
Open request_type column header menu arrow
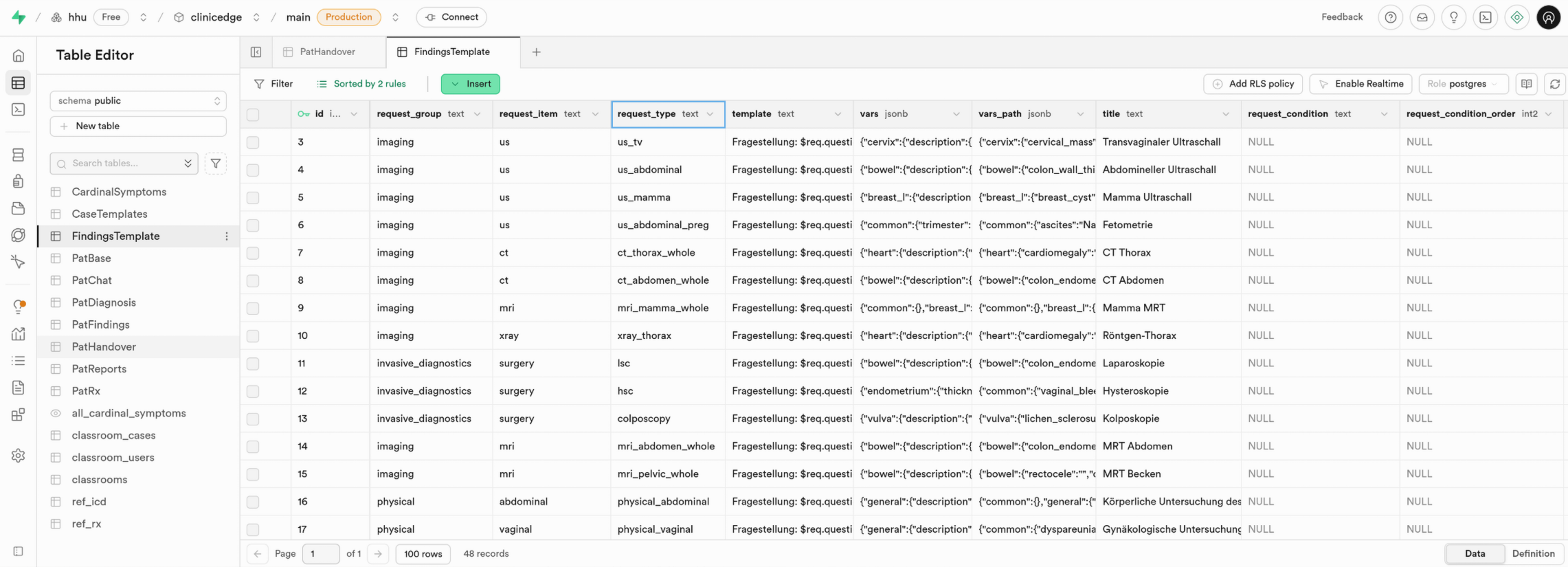[x=710, y=114]
